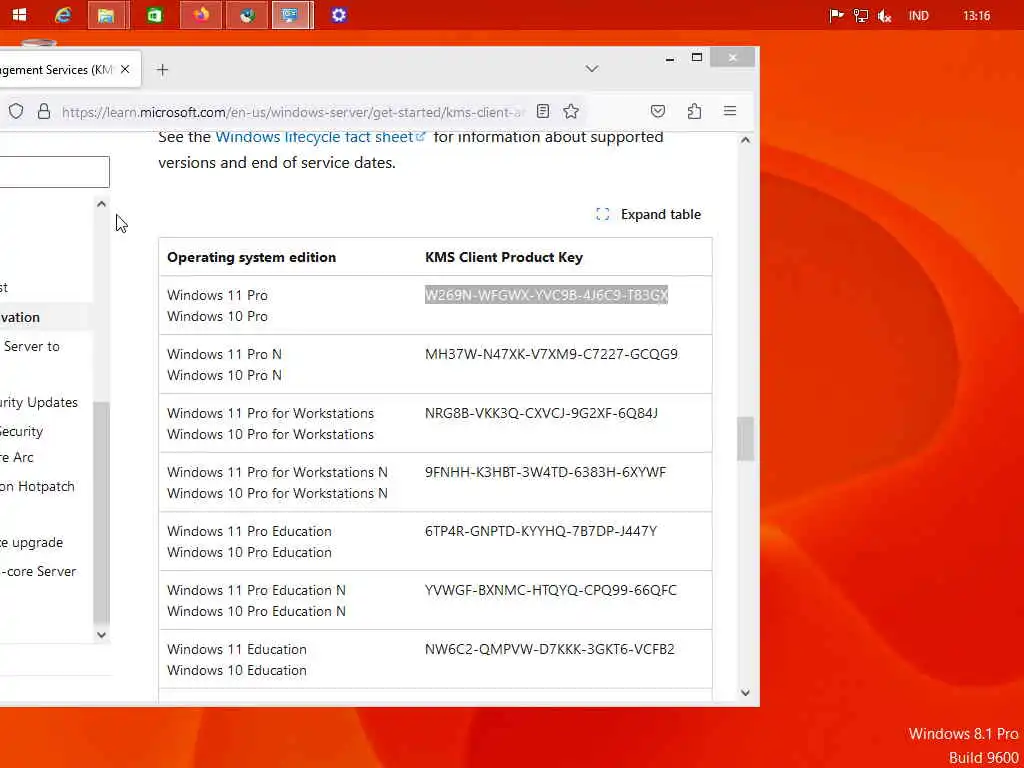This screenshot has width=1024, height=768.
Task: Bookmark this page with star icon
Action: [x=571, y=112]
